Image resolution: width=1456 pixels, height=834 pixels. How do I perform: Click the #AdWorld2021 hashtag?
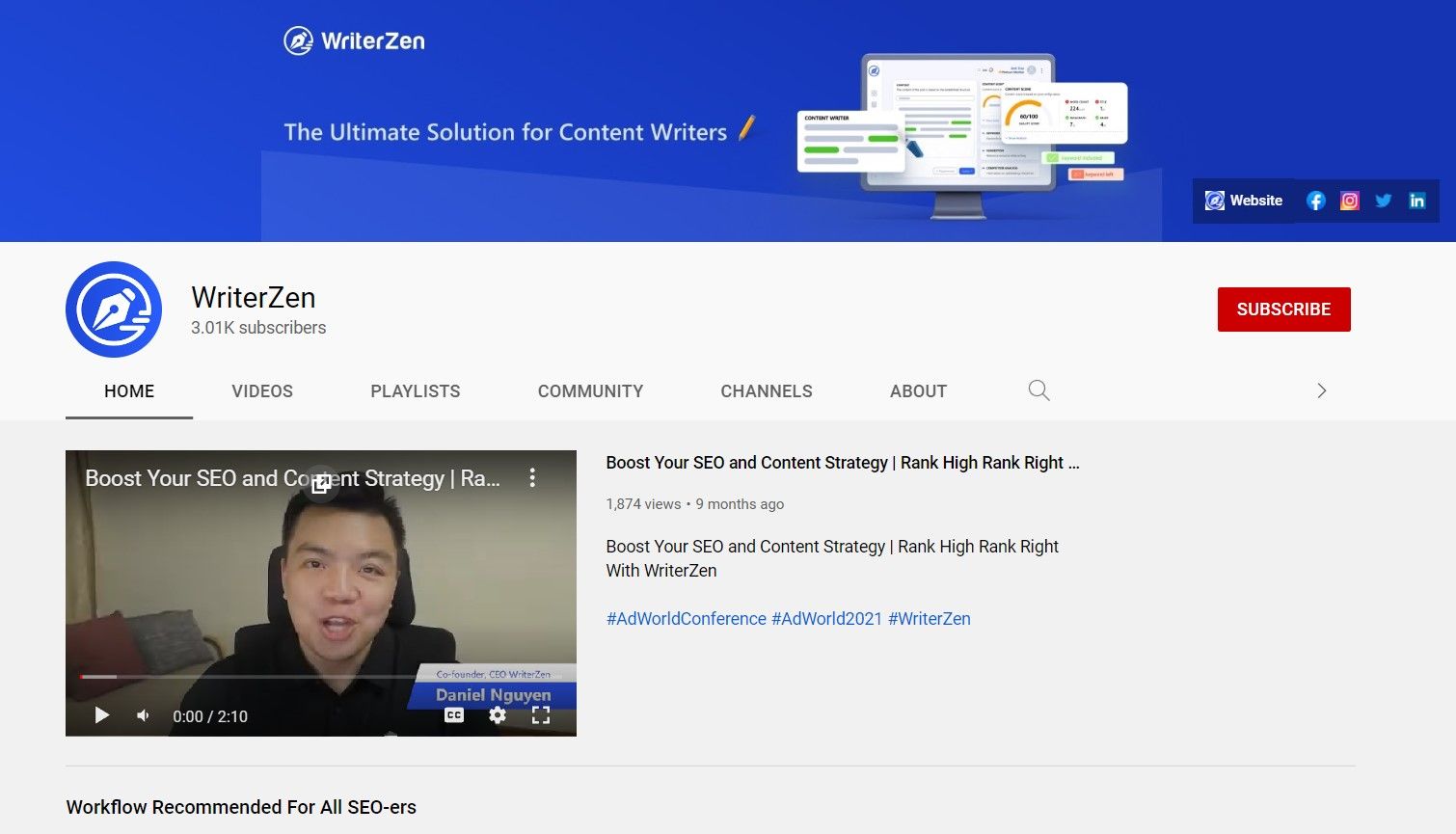(x=827, y=619)
